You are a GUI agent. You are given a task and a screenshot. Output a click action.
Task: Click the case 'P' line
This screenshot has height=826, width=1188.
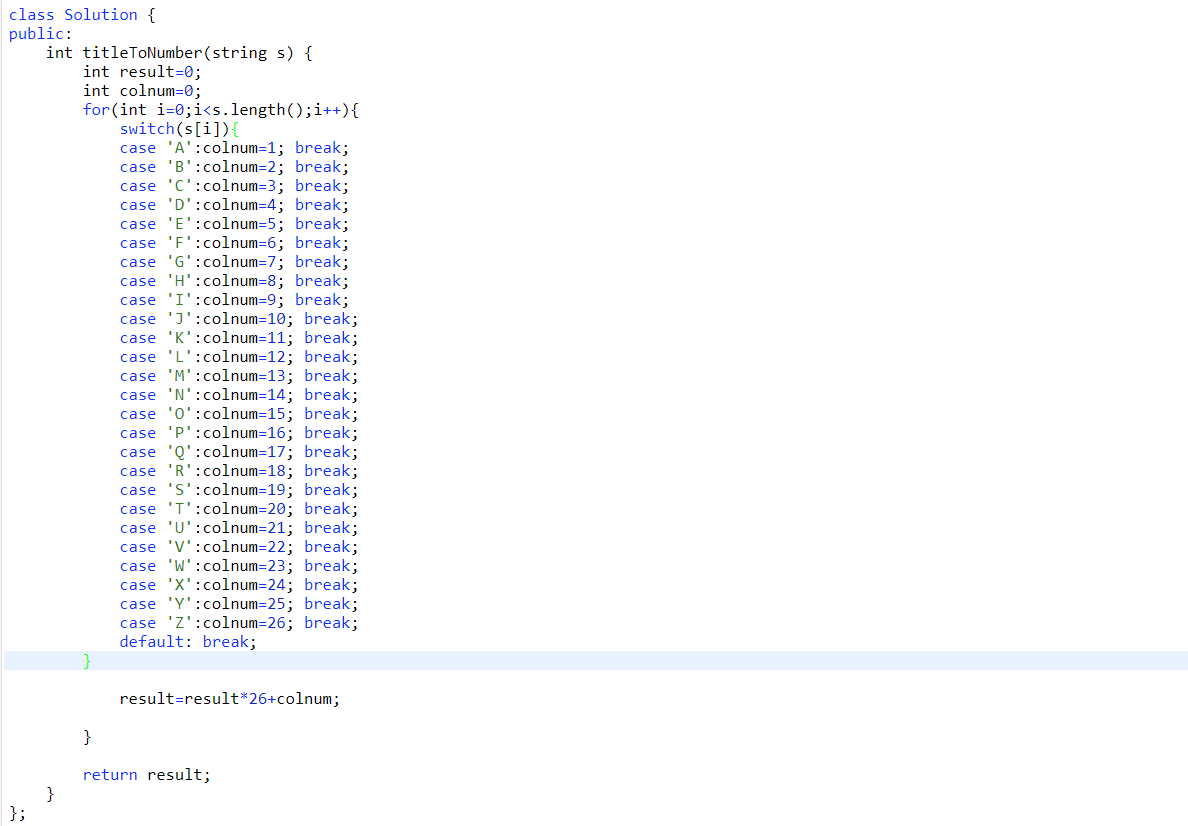239,432
